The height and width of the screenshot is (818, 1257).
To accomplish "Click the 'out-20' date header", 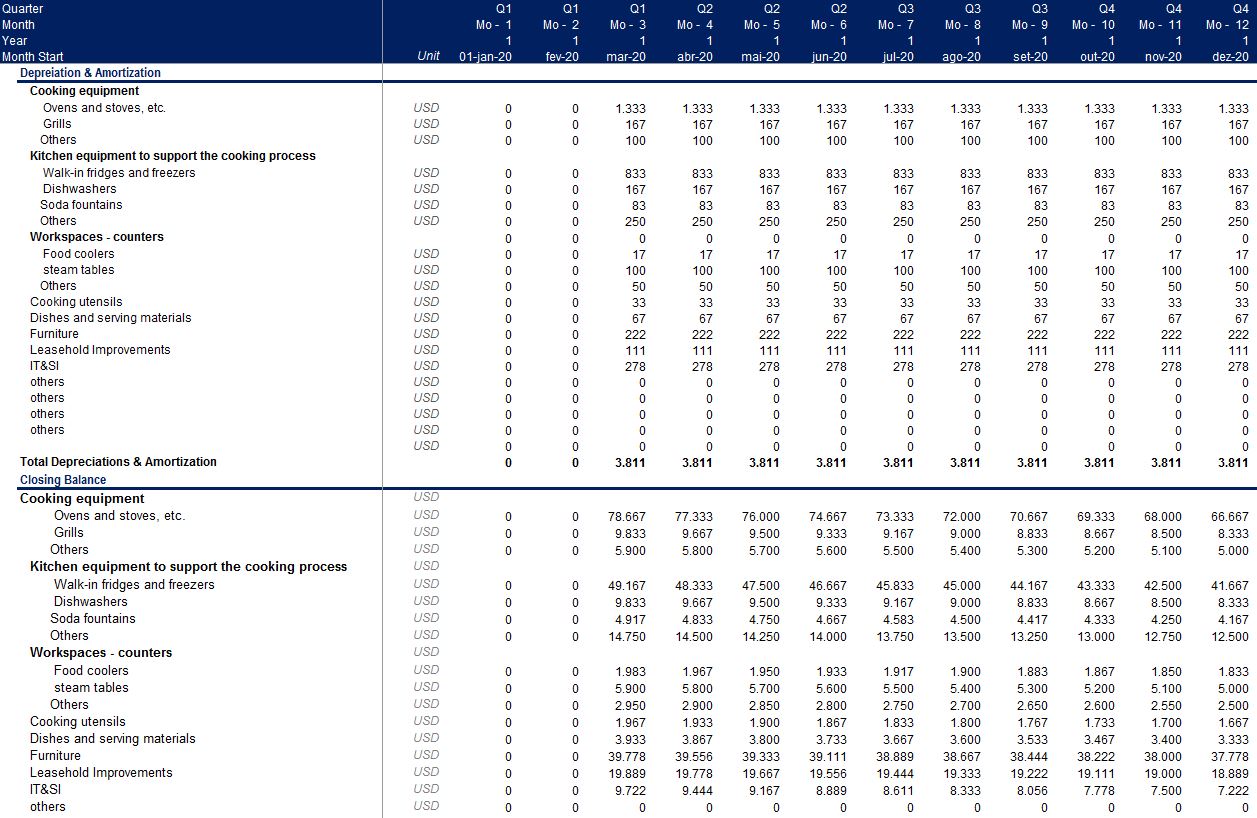I will (1097, 56).
